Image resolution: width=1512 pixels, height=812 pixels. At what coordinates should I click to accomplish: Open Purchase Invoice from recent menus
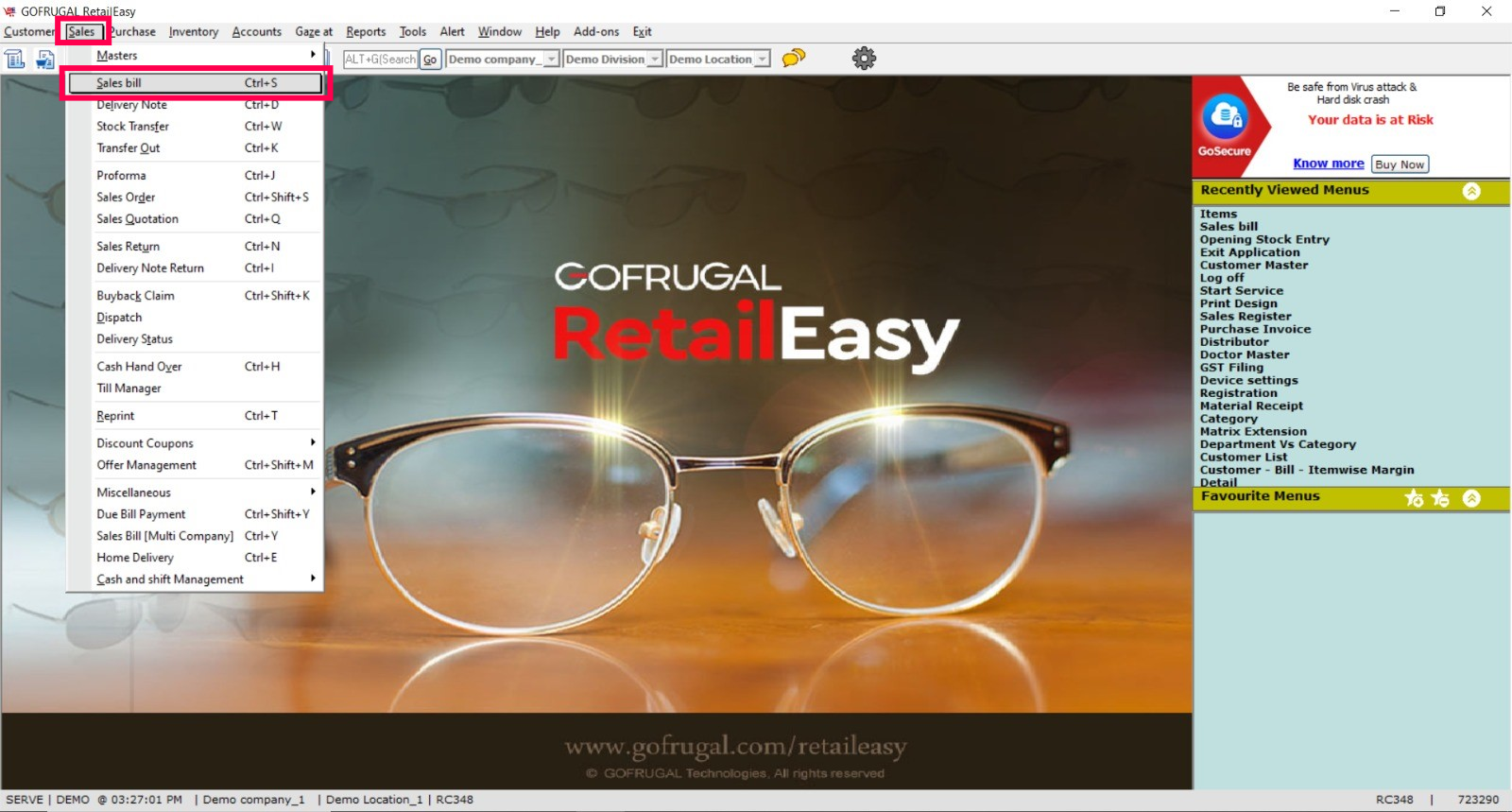[1256, 330]
